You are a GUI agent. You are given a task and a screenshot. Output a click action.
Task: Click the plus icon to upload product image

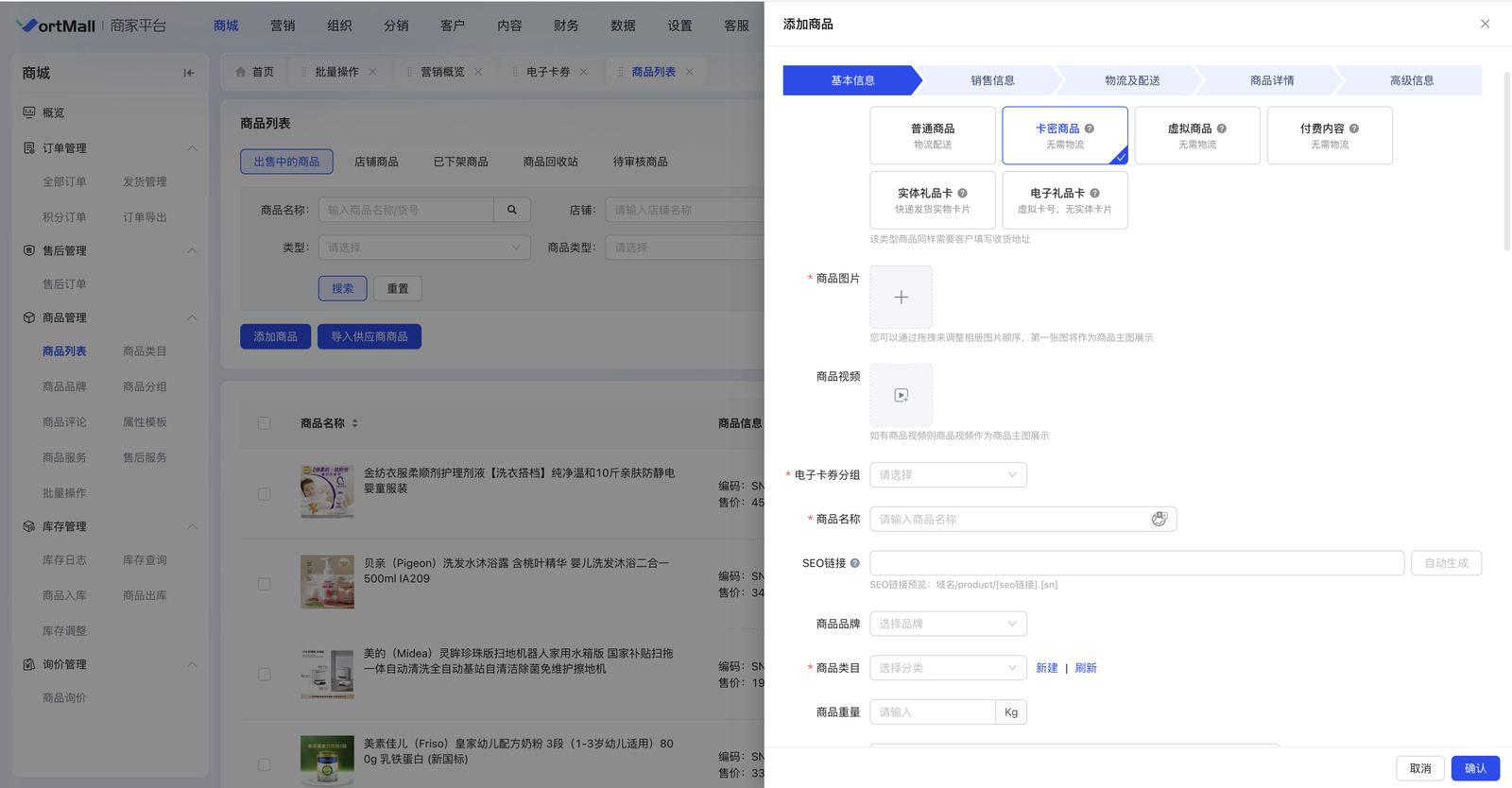tap(901, 297)
